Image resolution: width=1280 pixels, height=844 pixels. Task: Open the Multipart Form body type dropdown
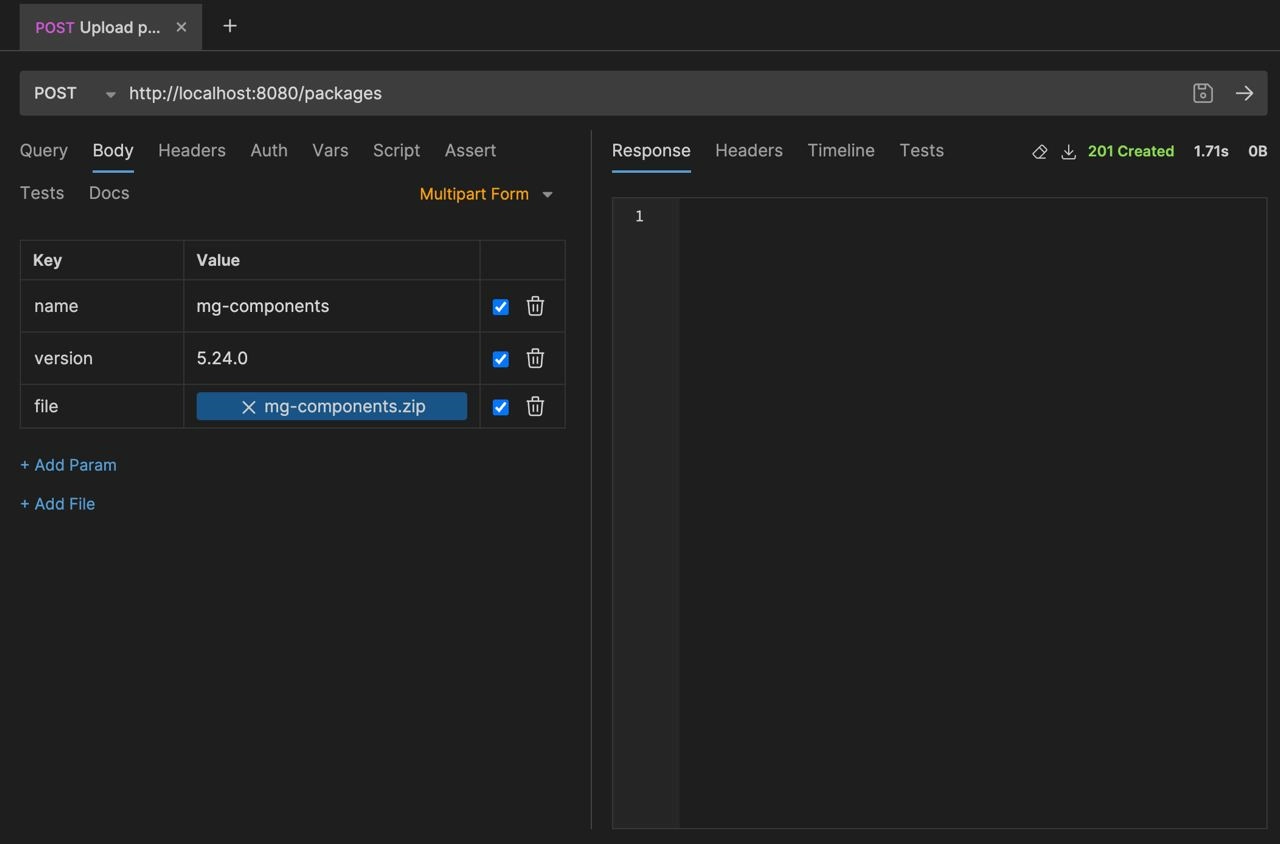(x=486, y=194)
